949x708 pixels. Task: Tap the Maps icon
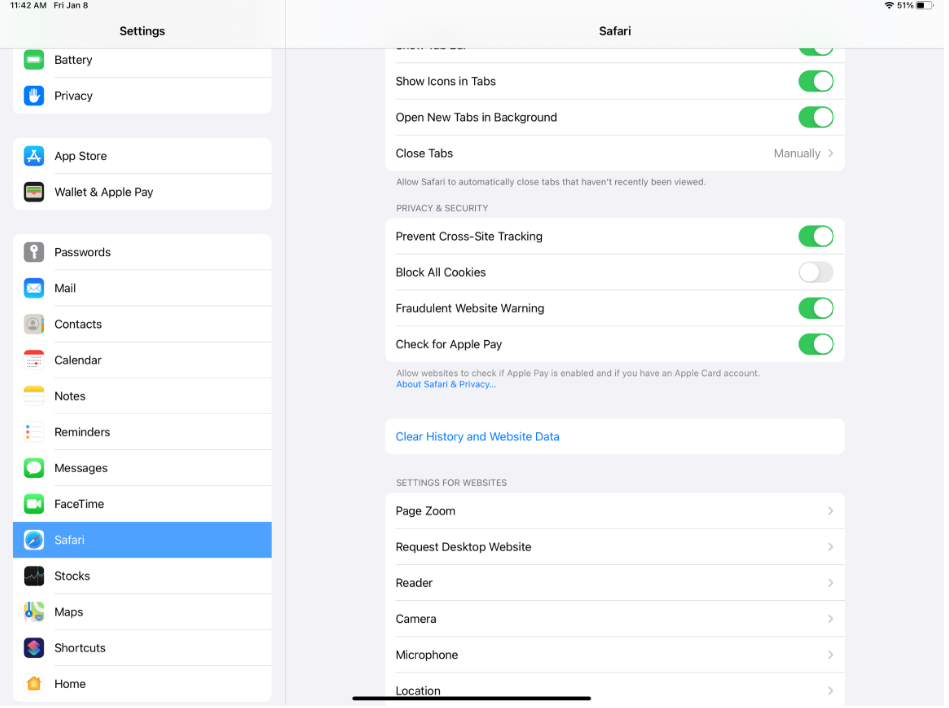coord(34,612)
